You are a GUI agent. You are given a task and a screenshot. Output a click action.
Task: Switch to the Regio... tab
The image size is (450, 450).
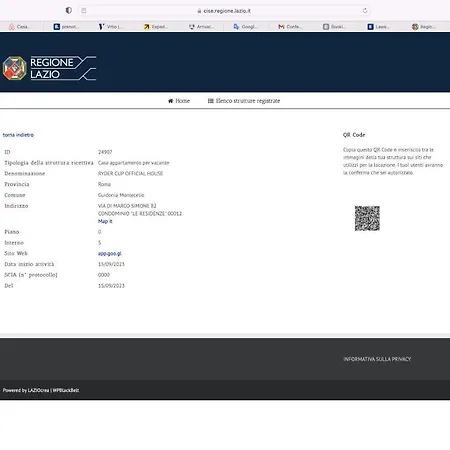coord(424,27)
